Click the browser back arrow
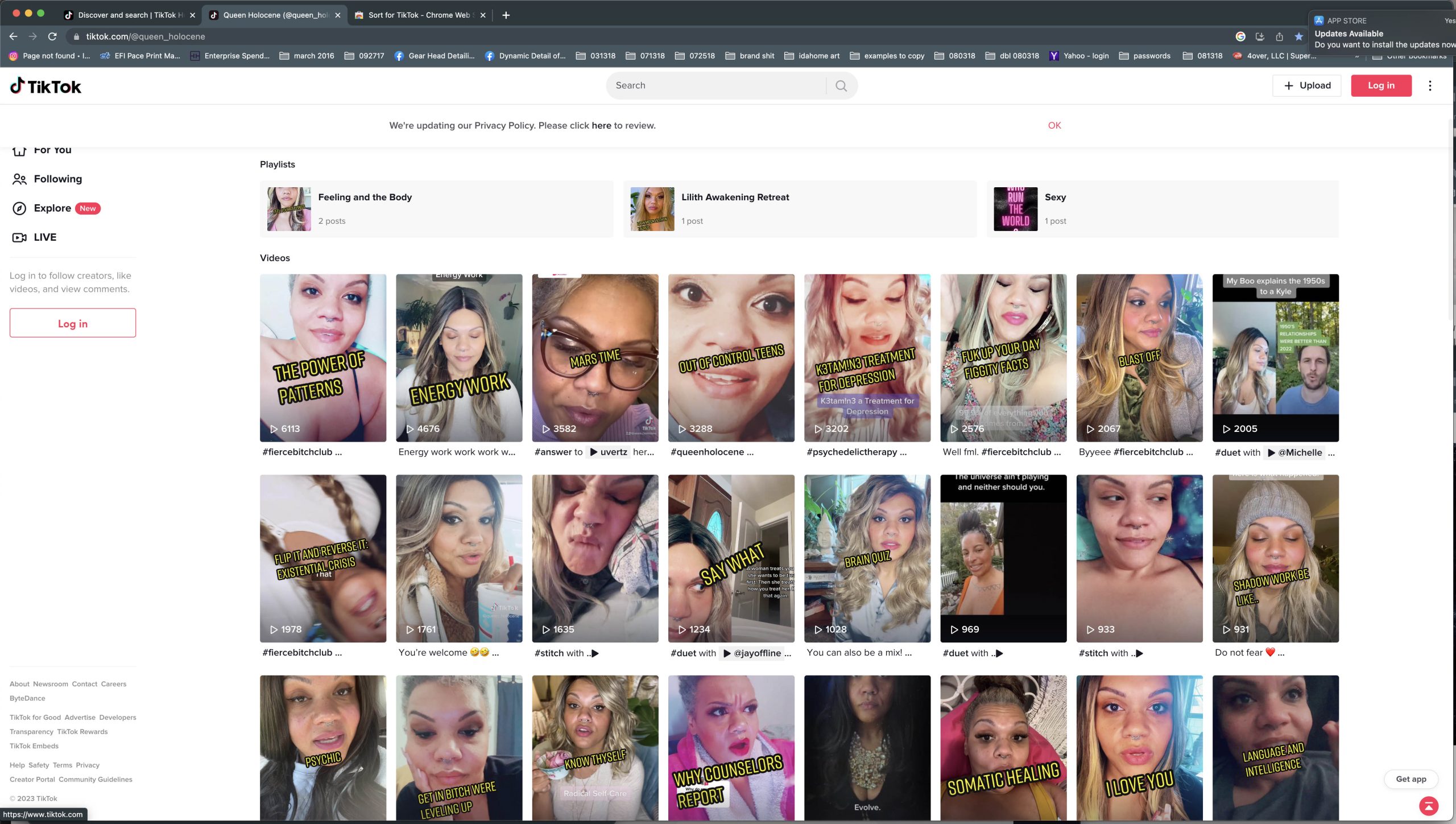Viewport: 1456px width, 824px height. click(14, 36)
